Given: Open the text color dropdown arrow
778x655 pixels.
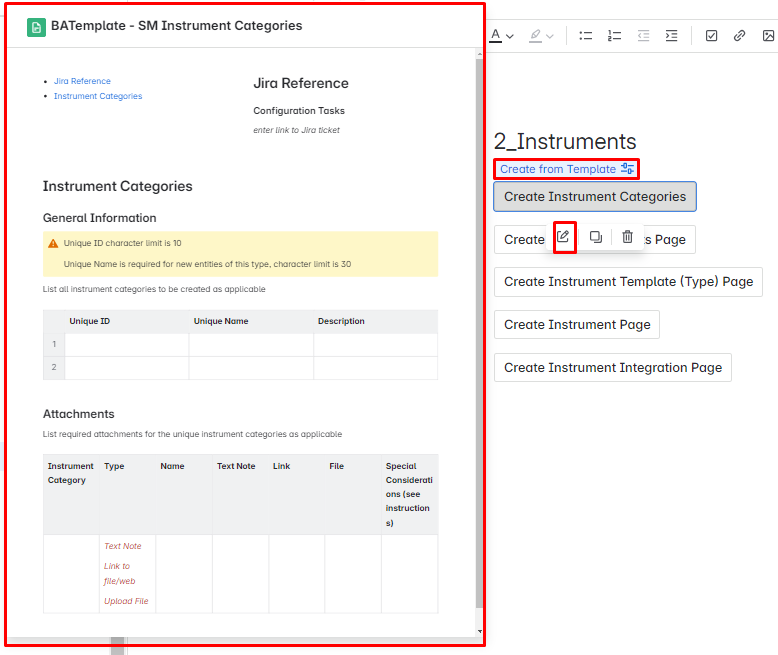Looking at the screenshot, I should pyautogui.click(x=510, y=36).
